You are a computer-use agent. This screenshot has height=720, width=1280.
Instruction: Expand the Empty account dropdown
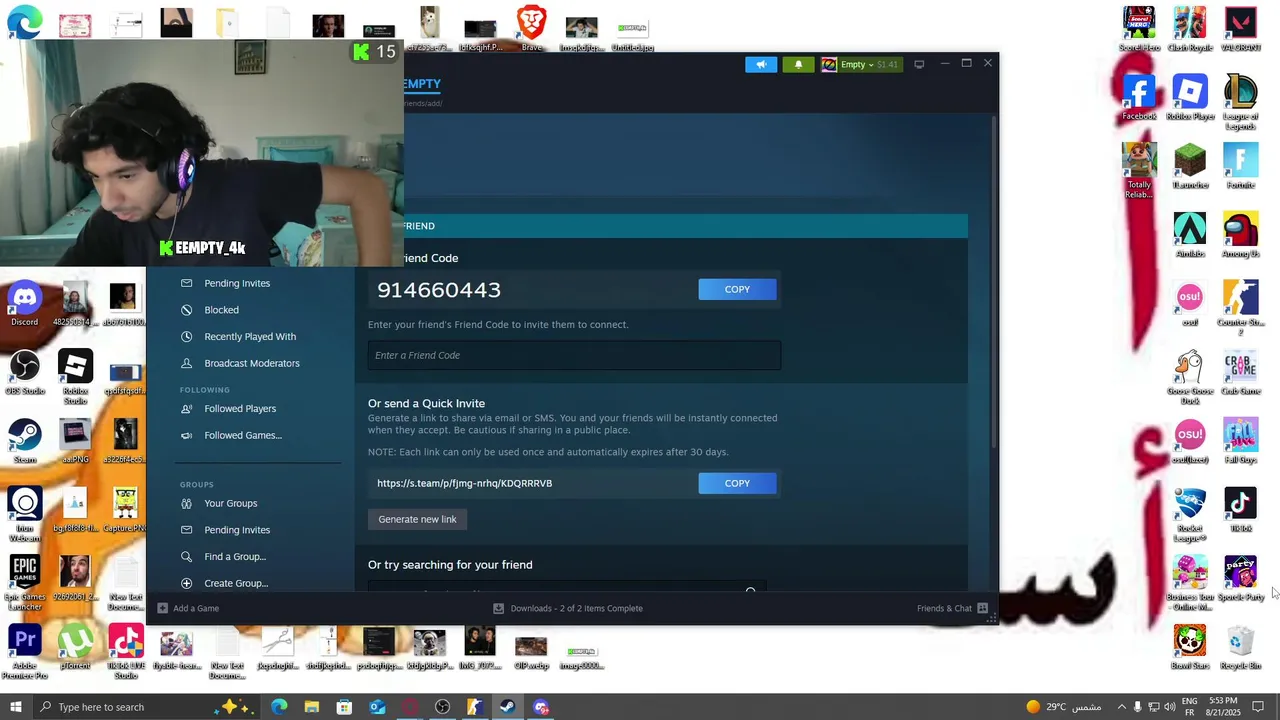pyautogui.click(x=860, y=64)
